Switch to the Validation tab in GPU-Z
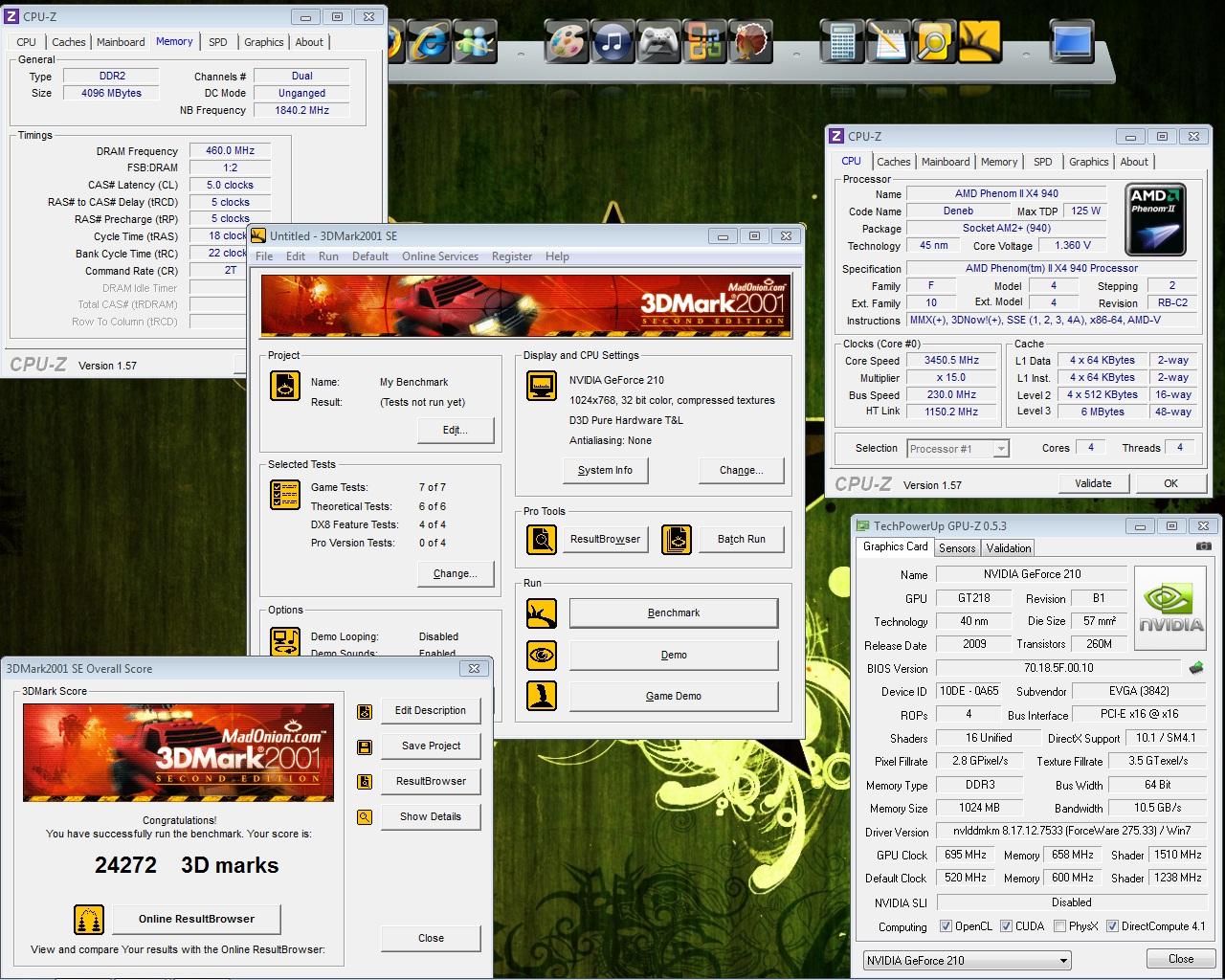This screenshot has width=1225, height=980. coord(1009,548)
